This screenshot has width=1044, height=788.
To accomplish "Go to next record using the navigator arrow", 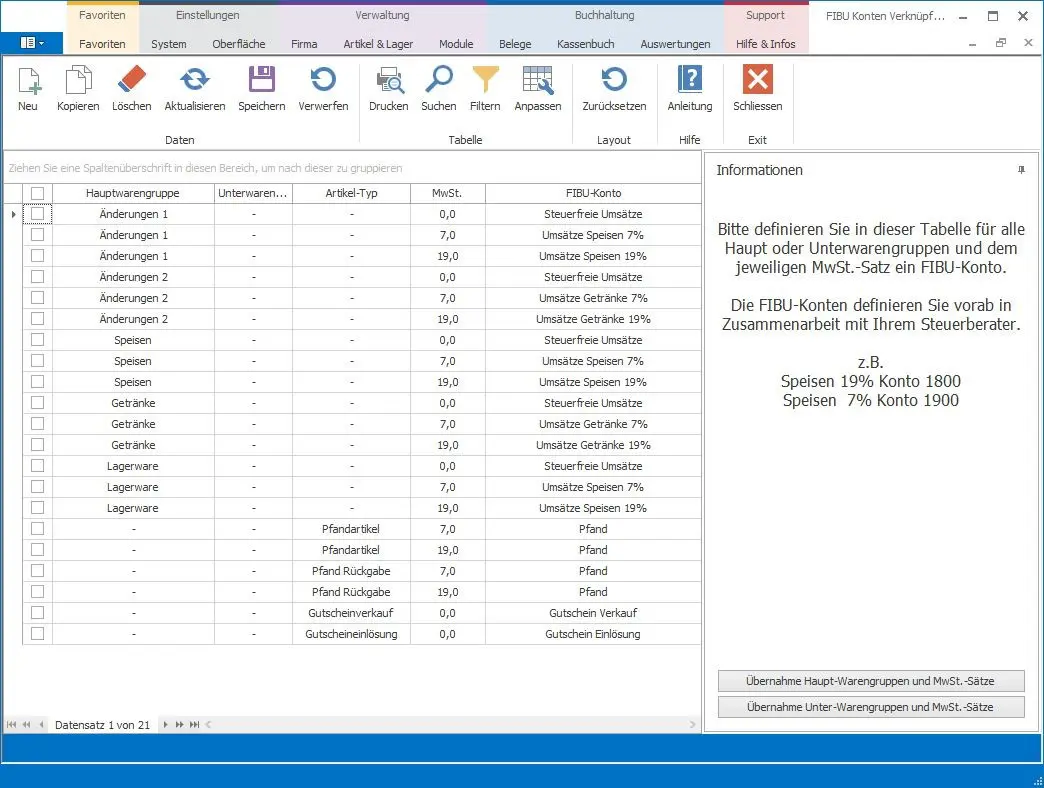I will pos(166,725).
